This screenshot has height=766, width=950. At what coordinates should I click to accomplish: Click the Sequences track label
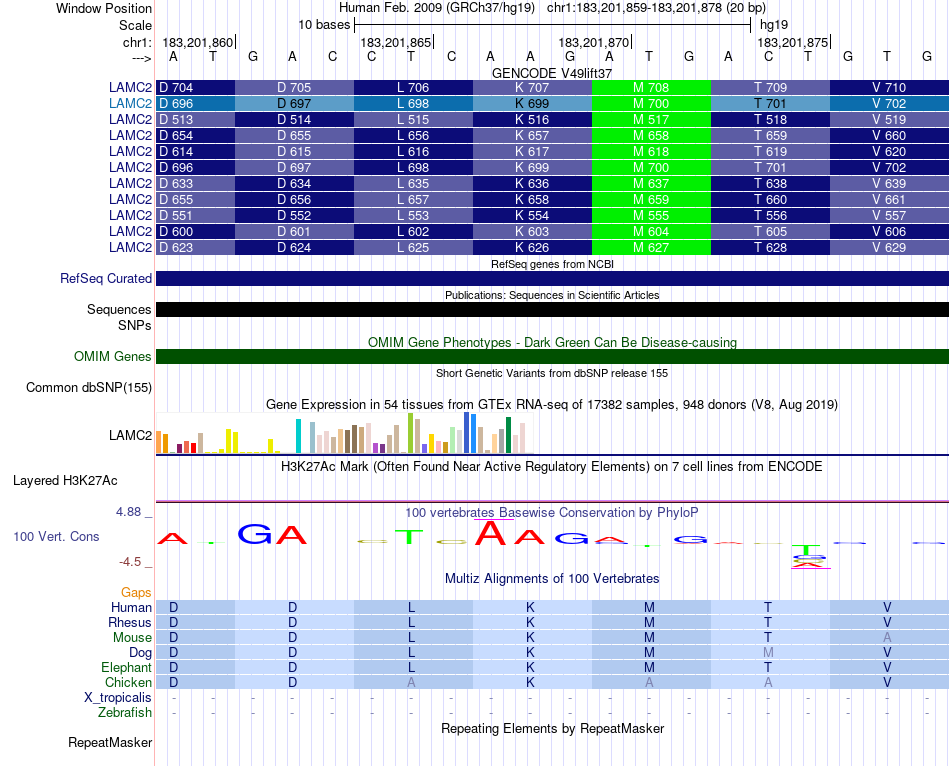click(119, 310)
